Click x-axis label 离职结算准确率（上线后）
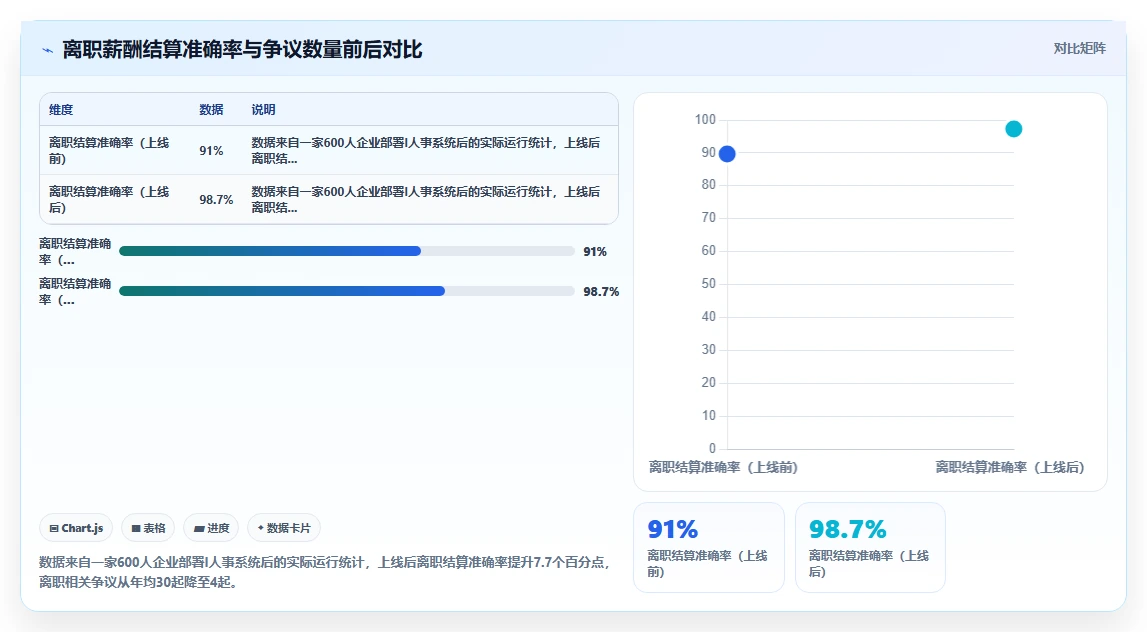This screenshot has width=1147, height=632. pyautogui.click(x=1010, y=467)
